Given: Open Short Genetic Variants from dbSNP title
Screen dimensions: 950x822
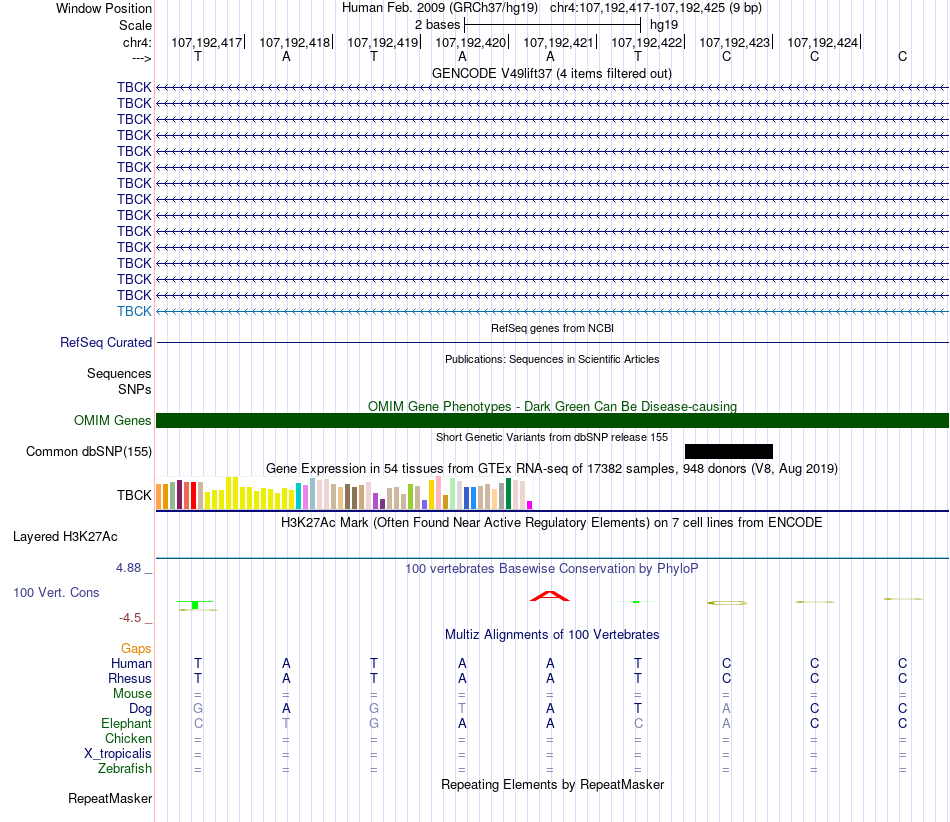Looking at the screenshot, I should point(552,437).
